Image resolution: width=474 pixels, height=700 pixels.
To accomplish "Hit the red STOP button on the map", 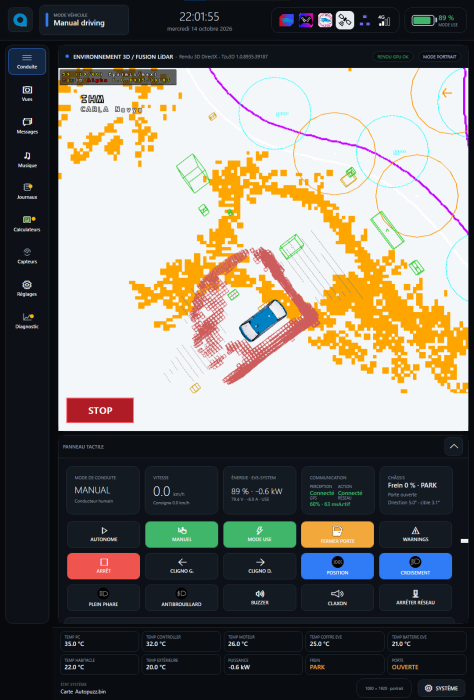I will 100,410.
